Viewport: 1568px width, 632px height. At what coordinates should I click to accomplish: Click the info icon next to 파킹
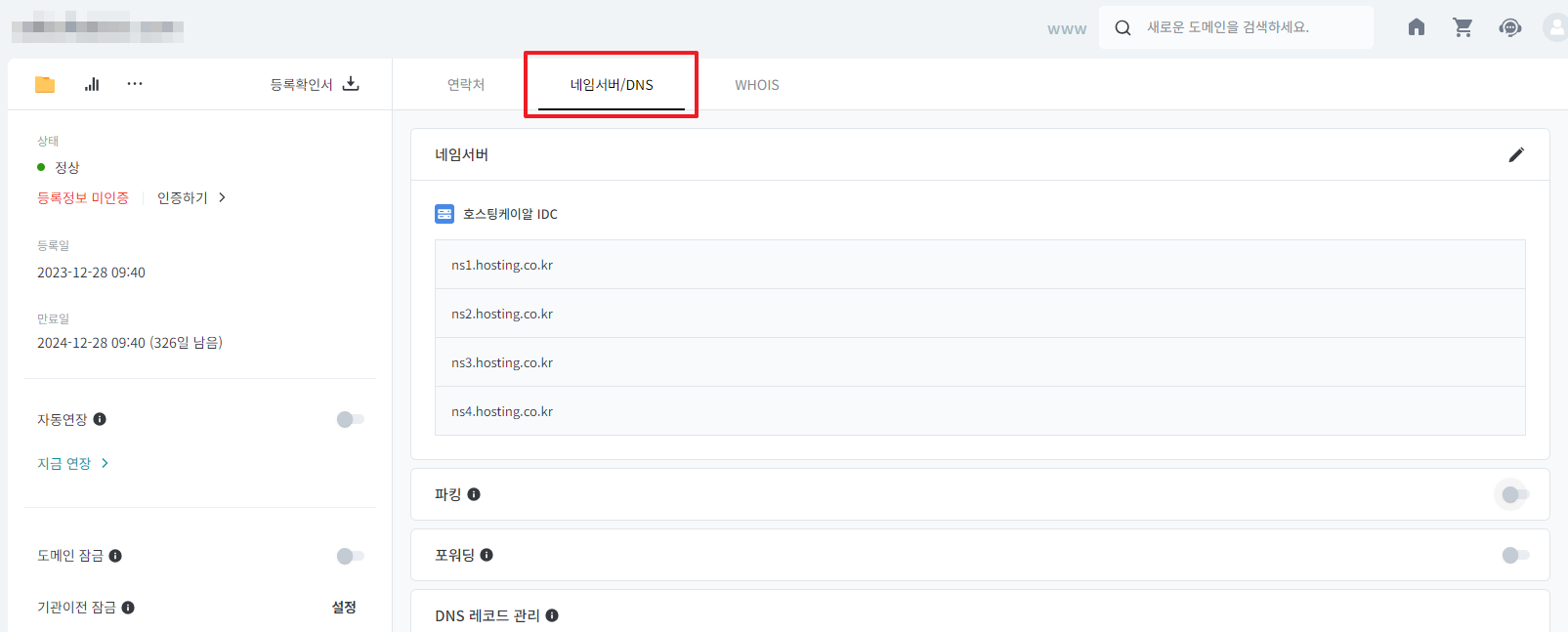click(474, 494)
